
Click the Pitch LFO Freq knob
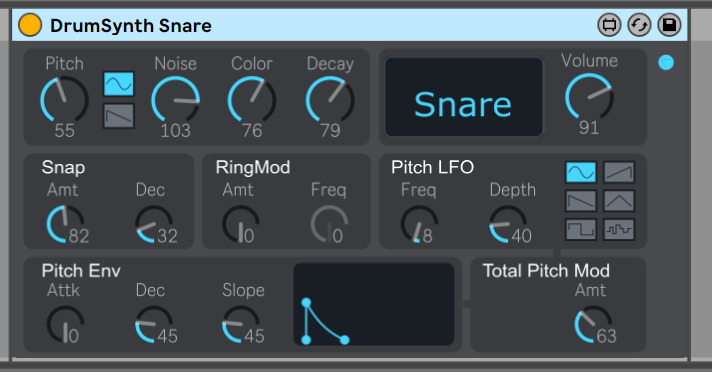click(419, 224)
